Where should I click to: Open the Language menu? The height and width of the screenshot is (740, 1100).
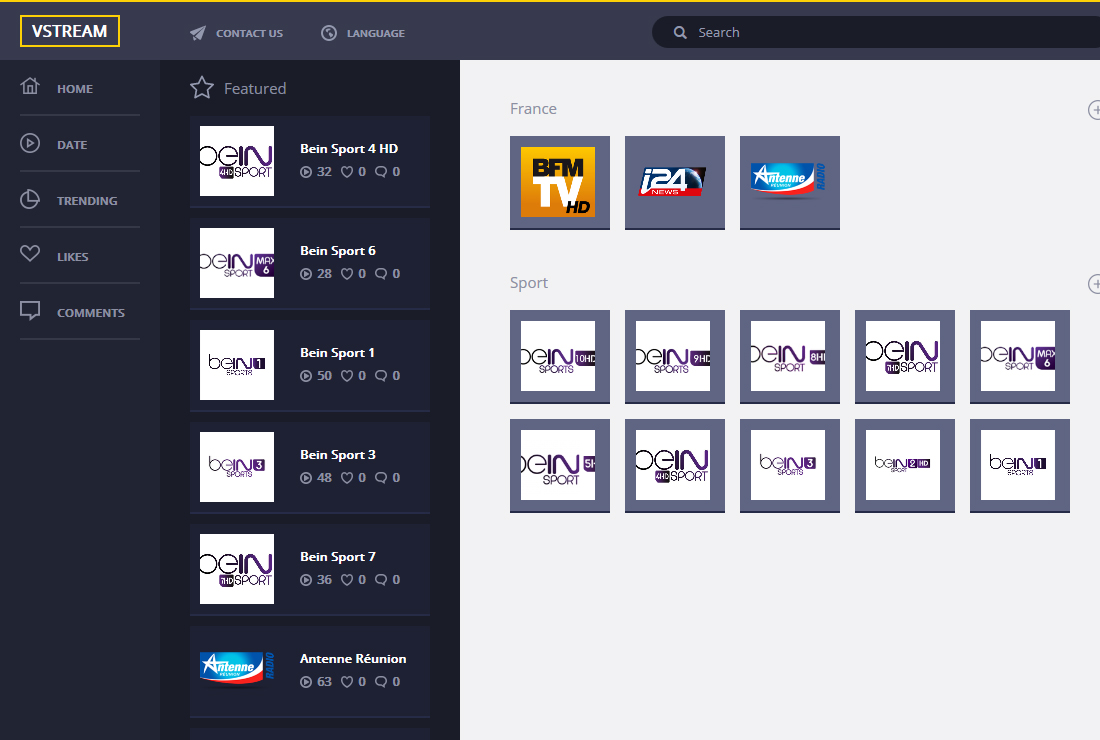click(x=375, y=33)
